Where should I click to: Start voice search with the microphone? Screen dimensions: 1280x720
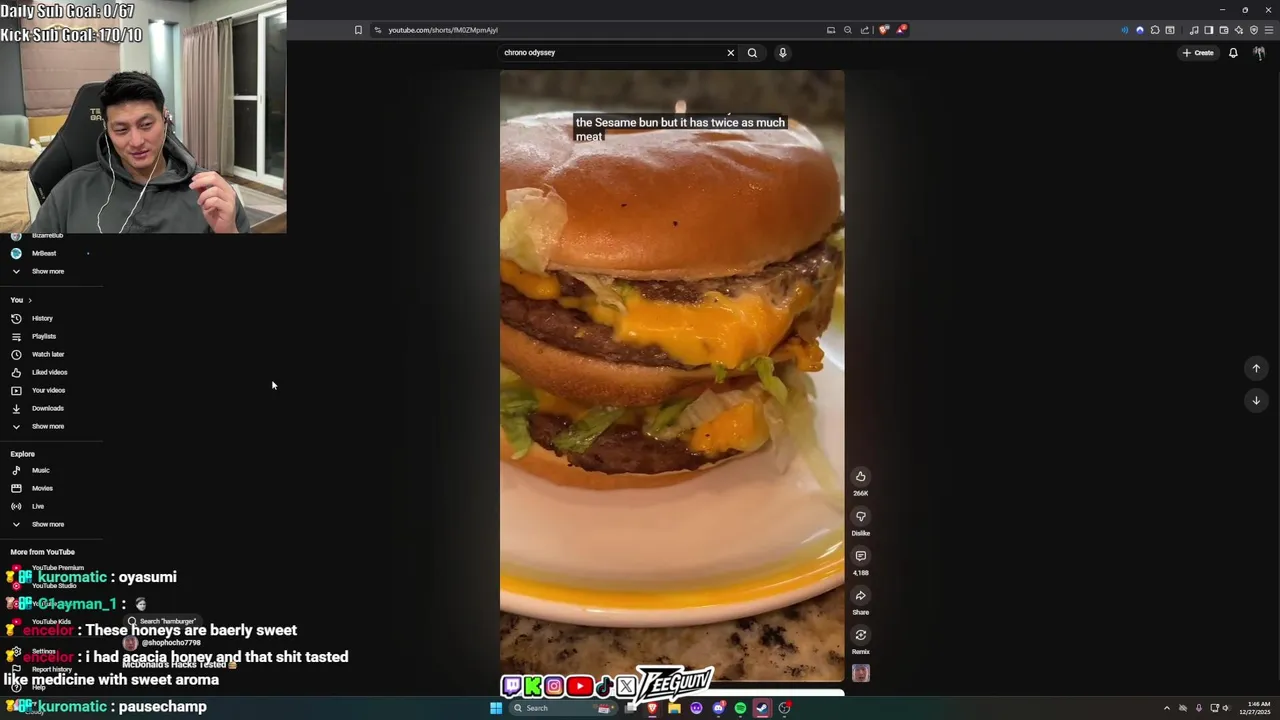pyautogui.click(x=782, y=53)
